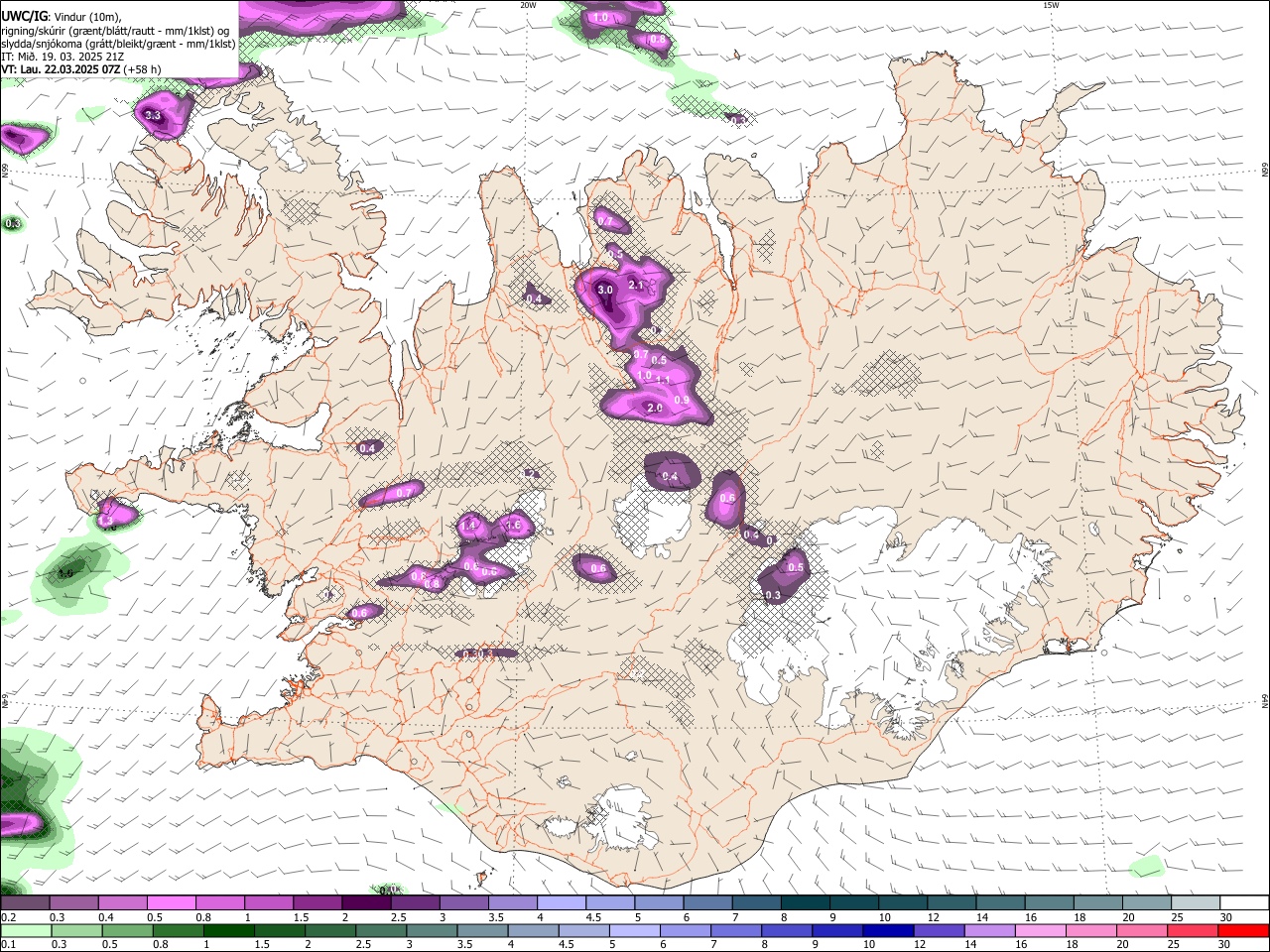Click the '1.1' snowfall value label
Screen dimensions: 1270x952
pyautogui.click(x=663, y=381)
